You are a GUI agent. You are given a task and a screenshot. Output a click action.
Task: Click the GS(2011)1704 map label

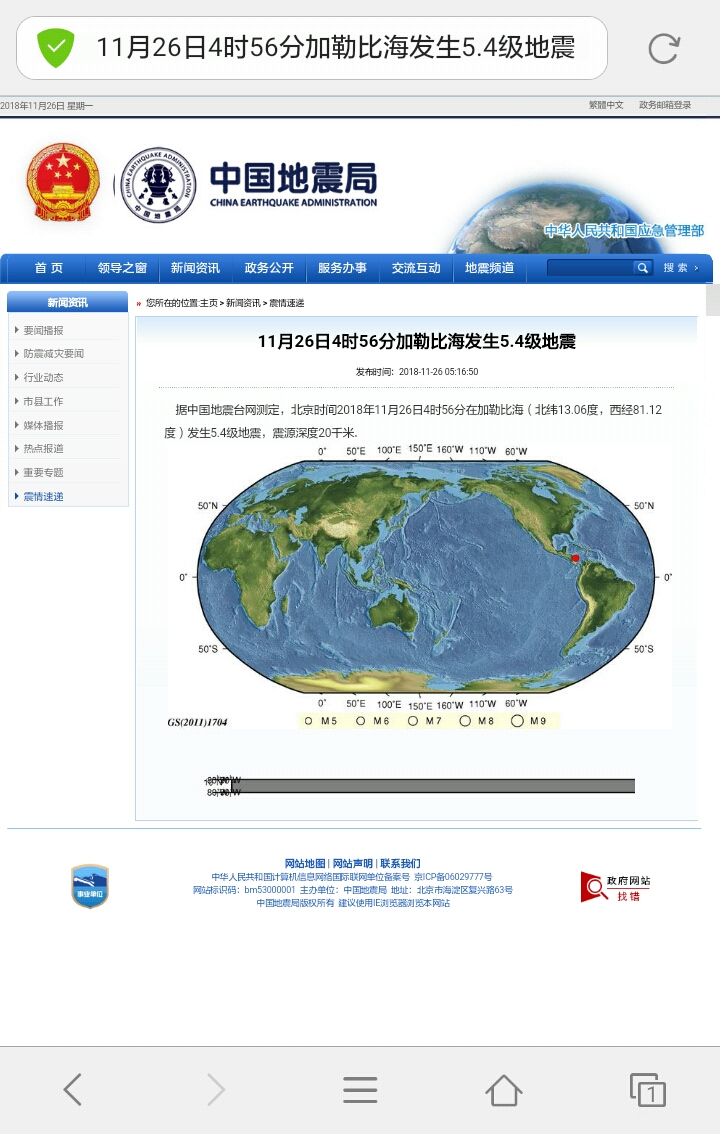[x=197, y=722]
